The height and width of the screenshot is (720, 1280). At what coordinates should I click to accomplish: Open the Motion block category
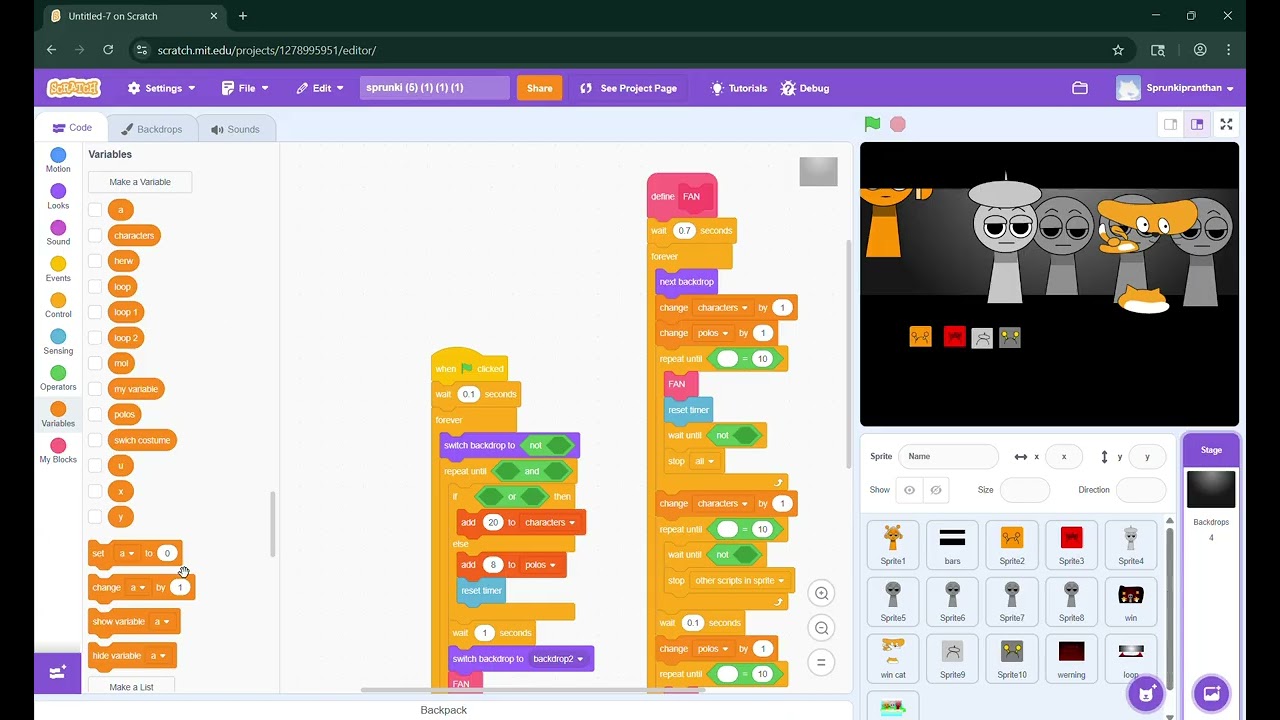tap(58, 160)
